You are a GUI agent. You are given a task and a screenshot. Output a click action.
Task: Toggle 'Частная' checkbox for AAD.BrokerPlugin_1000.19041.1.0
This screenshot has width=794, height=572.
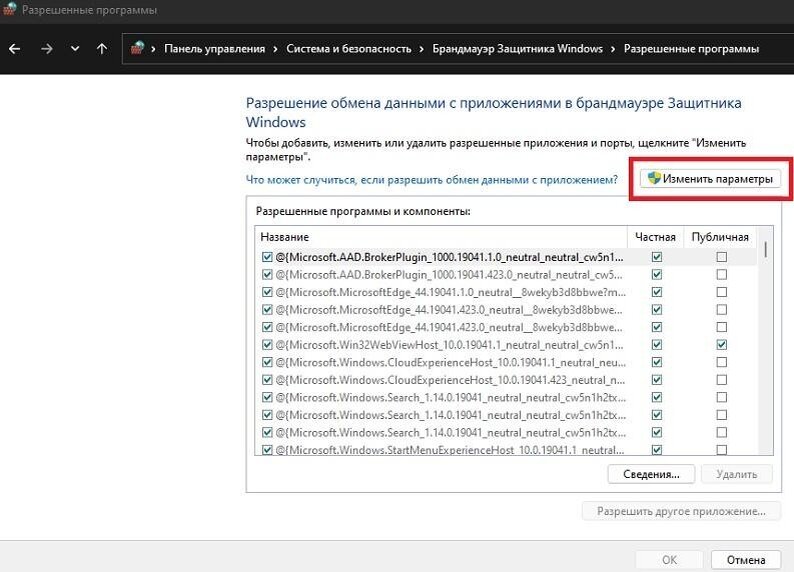(657, 257)
